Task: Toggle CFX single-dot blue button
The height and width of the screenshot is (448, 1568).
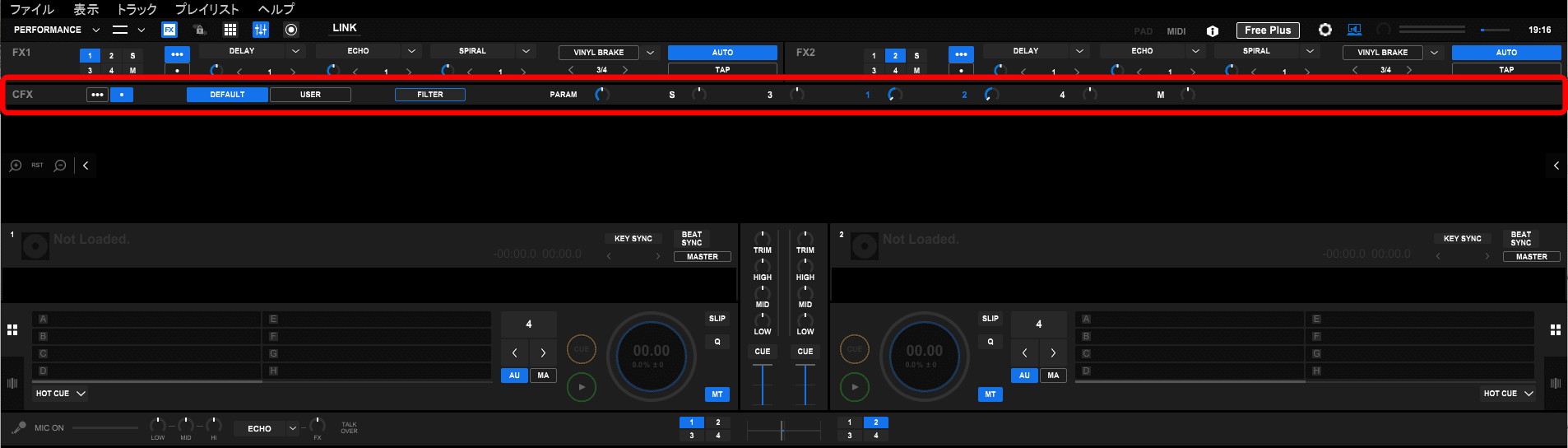Action: coord(122,95)
